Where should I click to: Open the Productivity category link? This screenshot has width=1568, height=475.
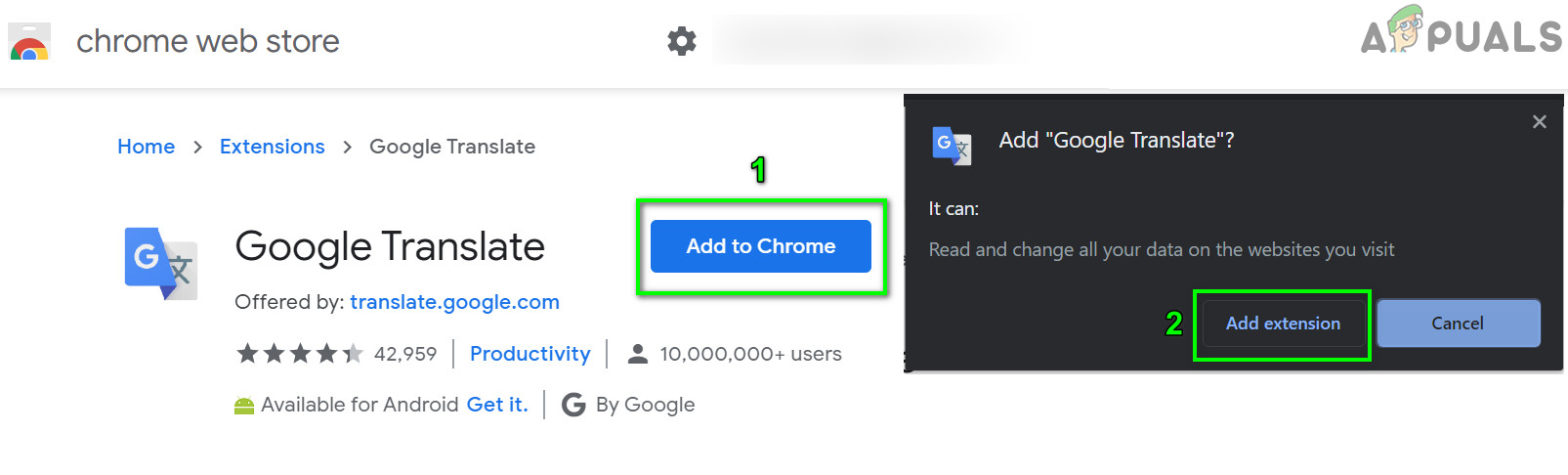tap(530, 354)
